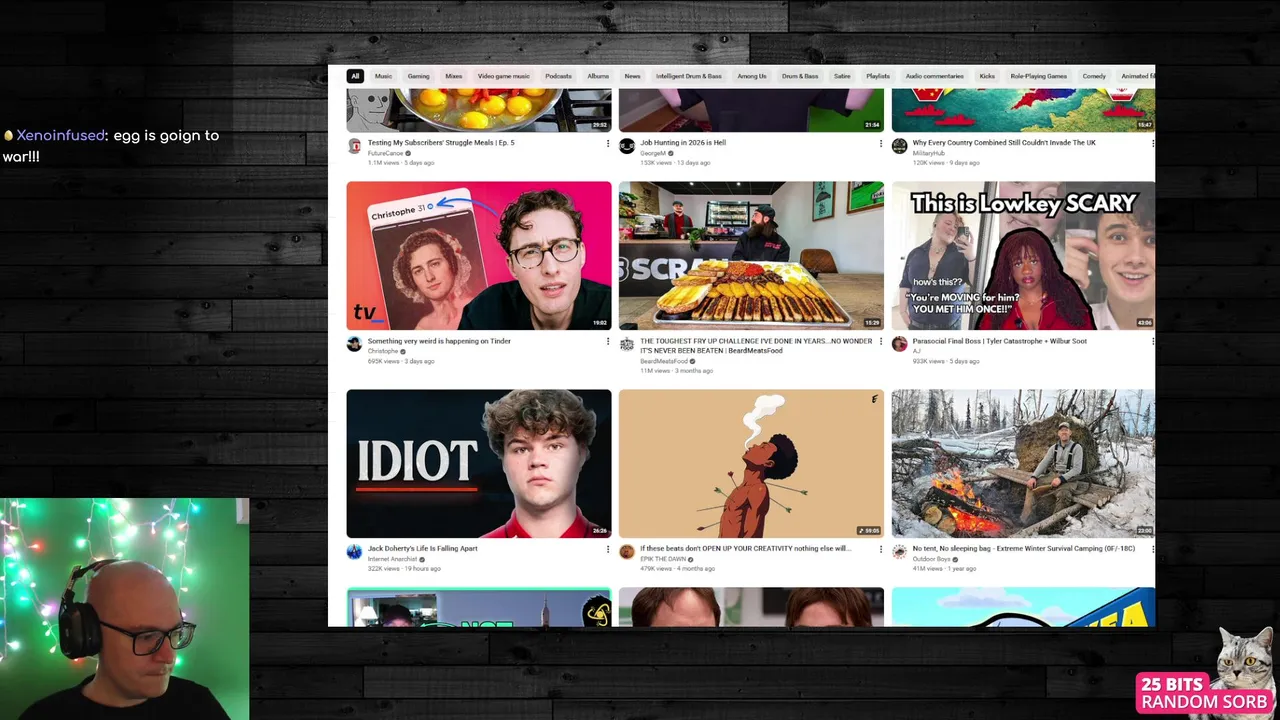Click the streamer webcam overlay
Screen dimensions: 1280x720
[x=124, y=609]
